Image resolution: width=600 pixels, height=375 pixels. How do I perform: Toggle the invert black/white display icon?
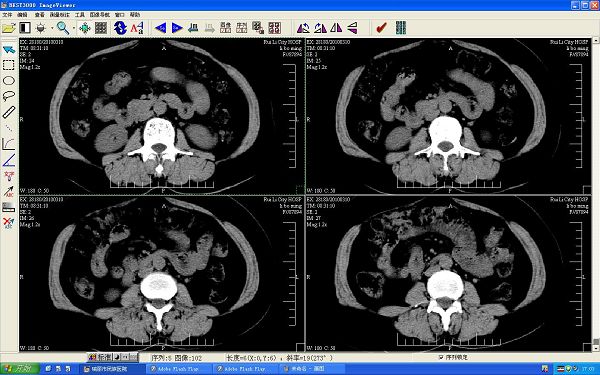(25, 28)
